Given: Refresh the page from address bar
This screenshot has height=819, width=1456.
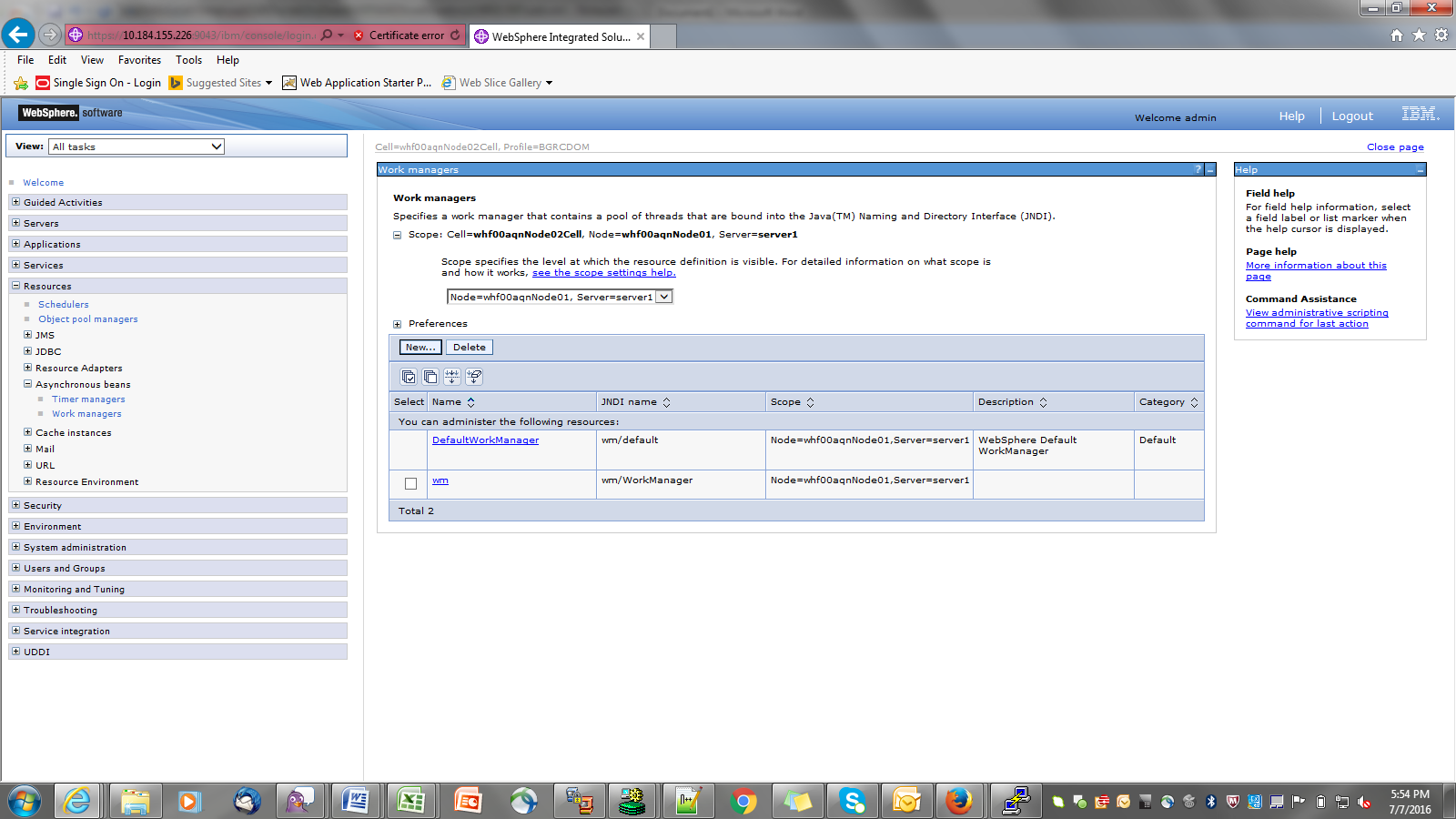Looking at the screenshot, I should [x=456, y=35].
